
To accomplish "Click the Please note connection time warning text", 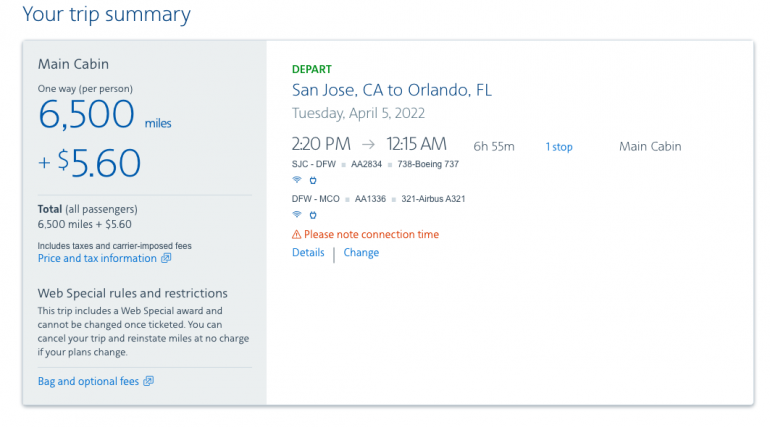I will (x=371, y=235).
